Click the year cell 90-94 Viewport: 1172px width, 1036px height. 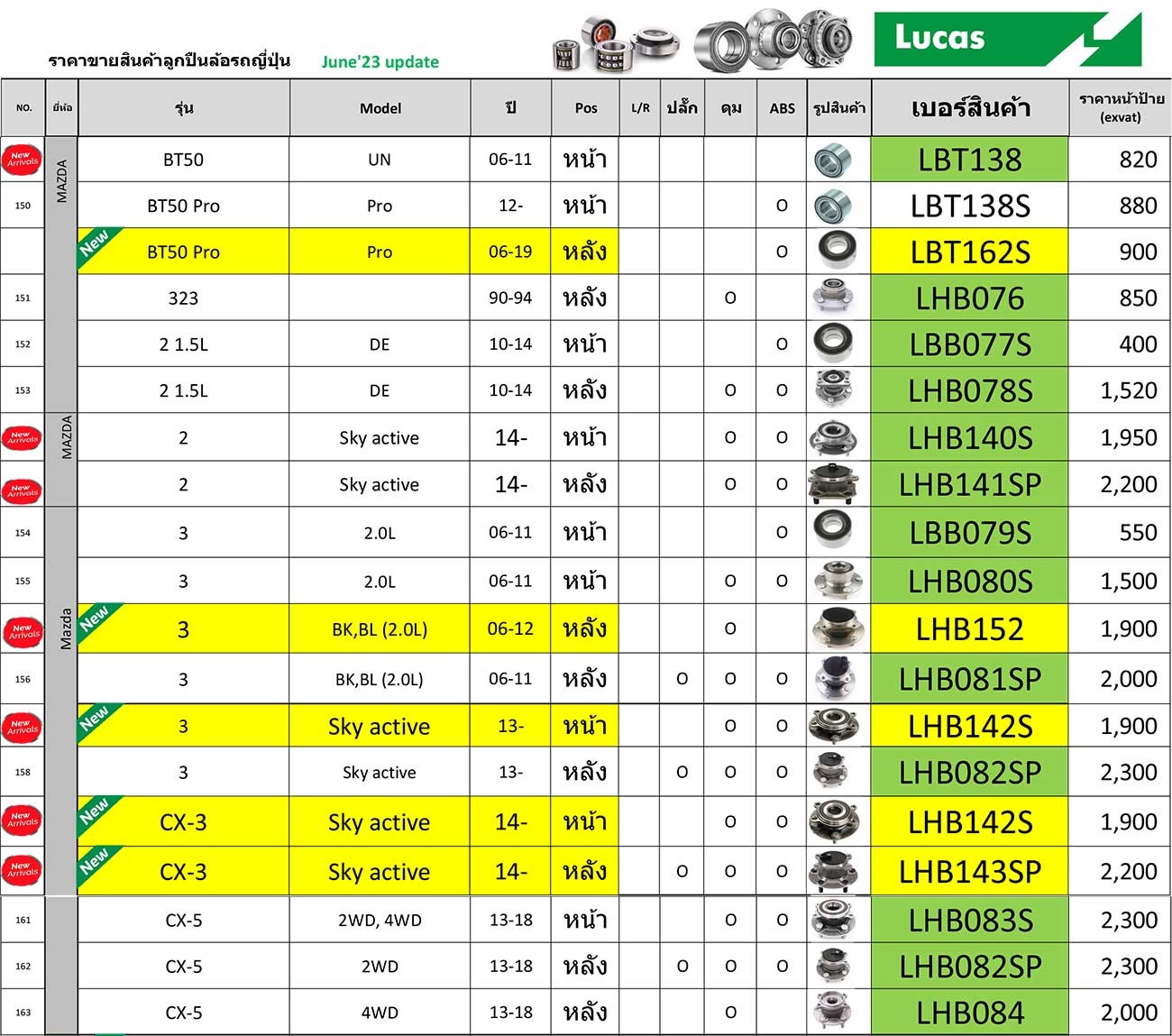510,298
